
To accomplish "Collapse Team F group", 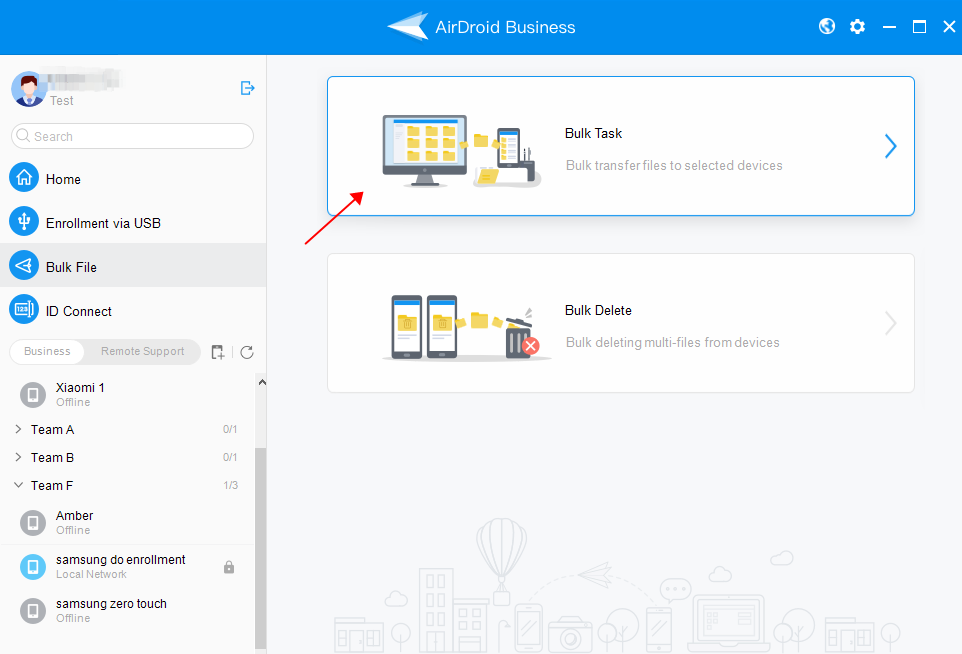I will tap(21, 485).
